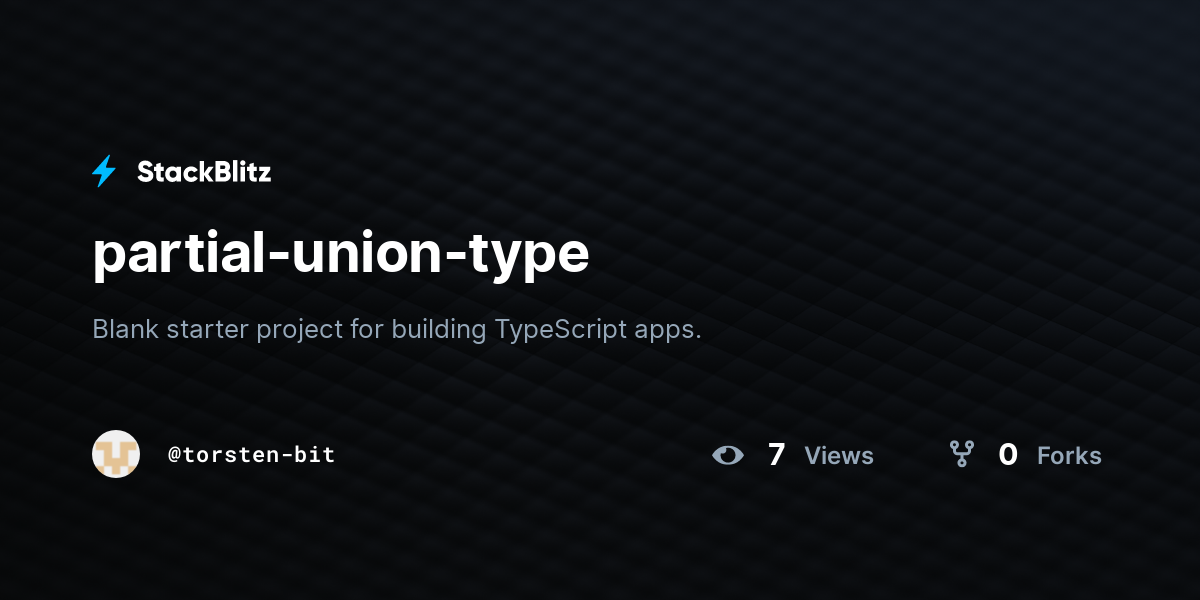Click the Views label
1200x600 pixels.
point(839,456)
